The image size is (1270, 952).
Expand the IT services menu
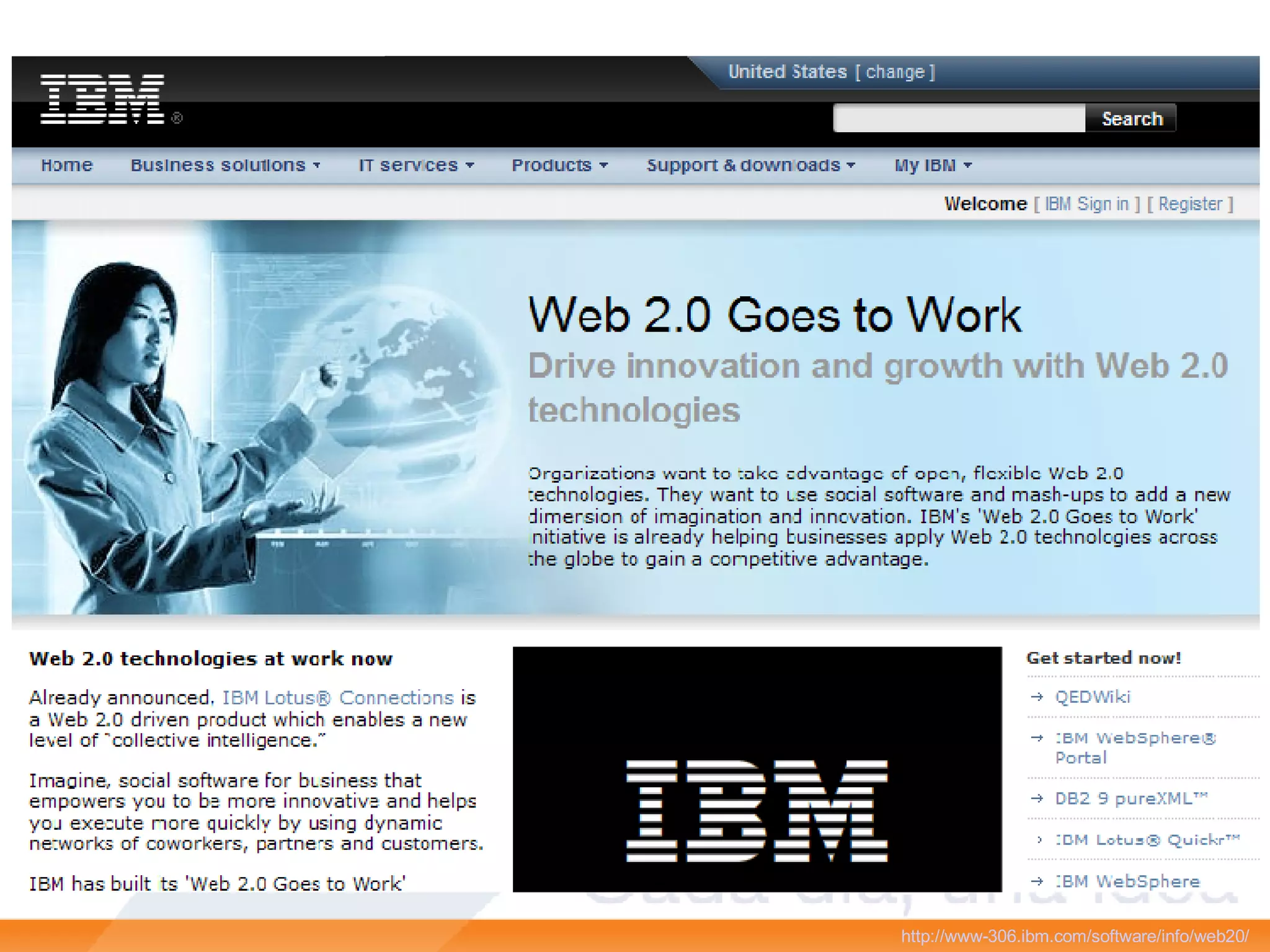pos(416,165)
